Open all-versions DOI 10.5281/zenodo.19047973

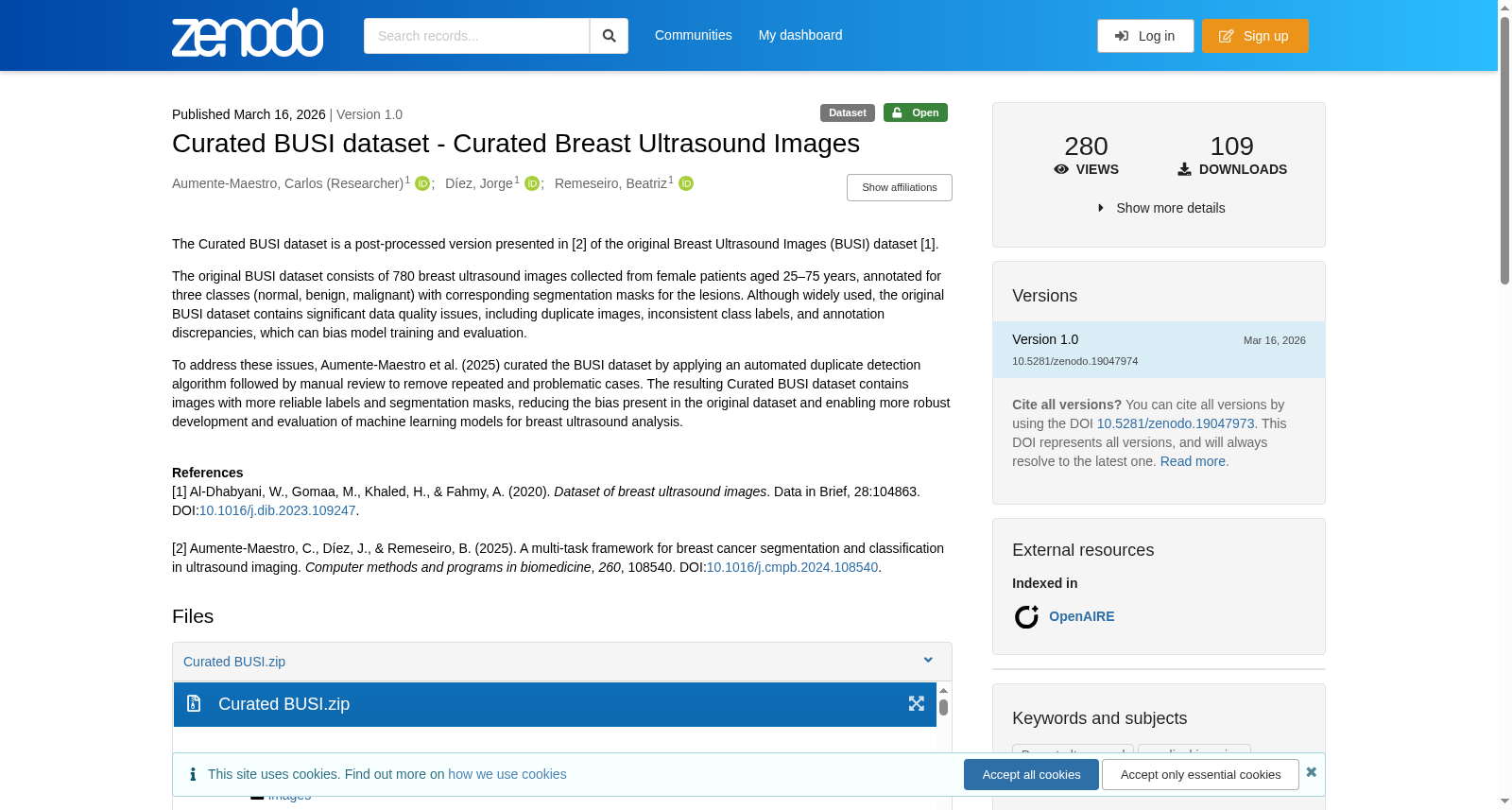1176,423
